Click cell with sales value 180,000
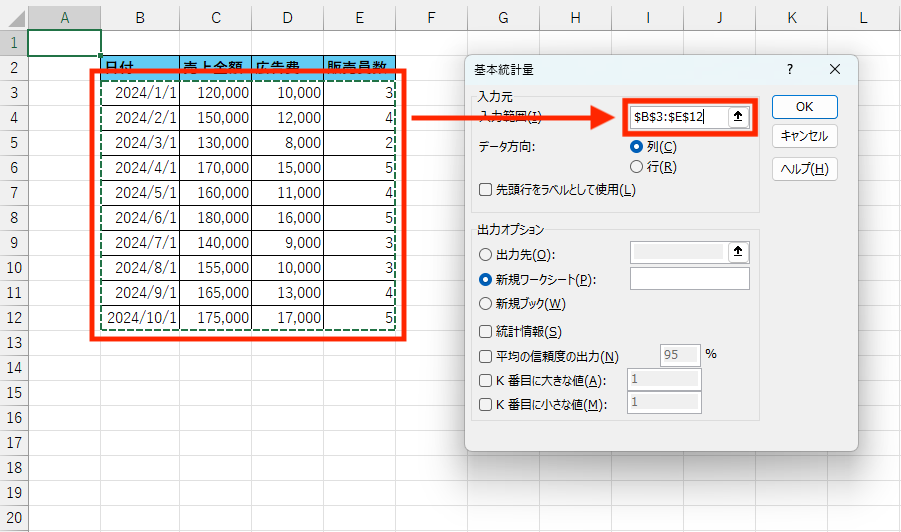Image resolution: width=901 pixels, height=532 pixels. 215,218
